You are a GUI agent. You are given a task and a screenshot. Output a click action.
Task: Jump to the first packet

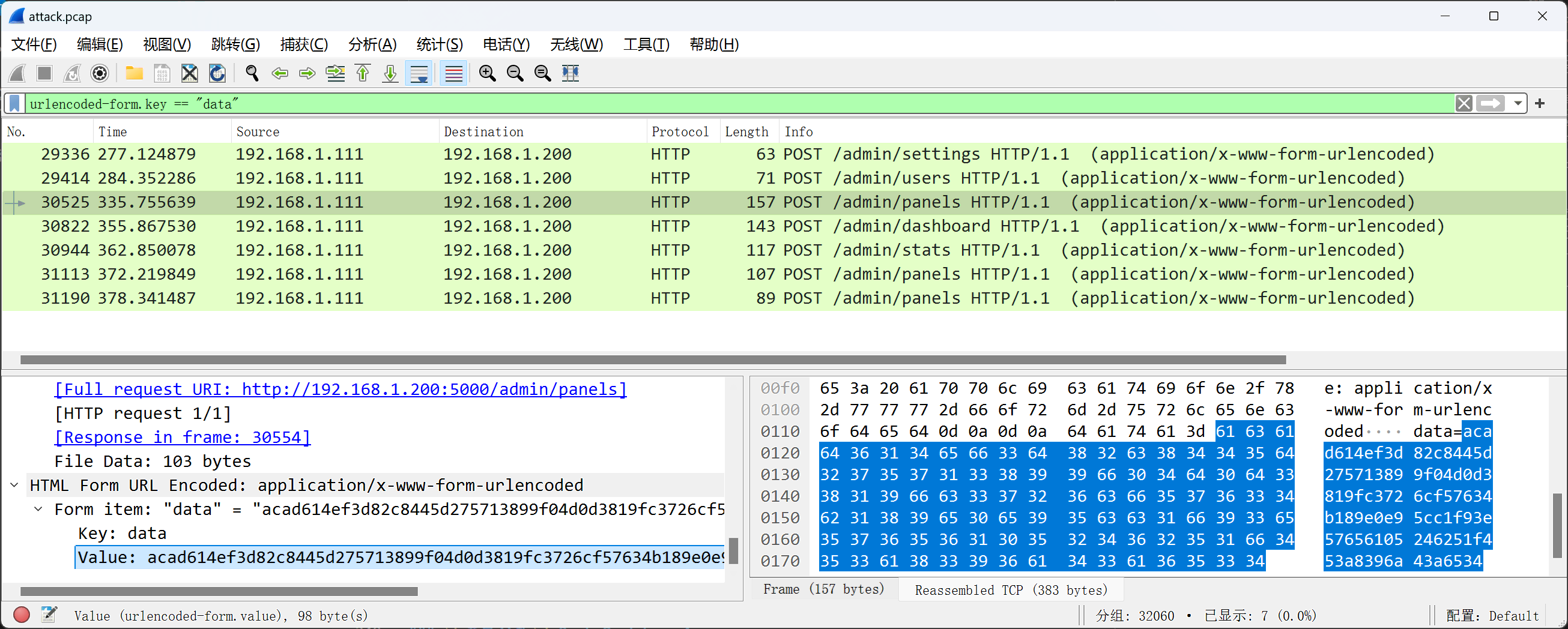tap(363, 74)
